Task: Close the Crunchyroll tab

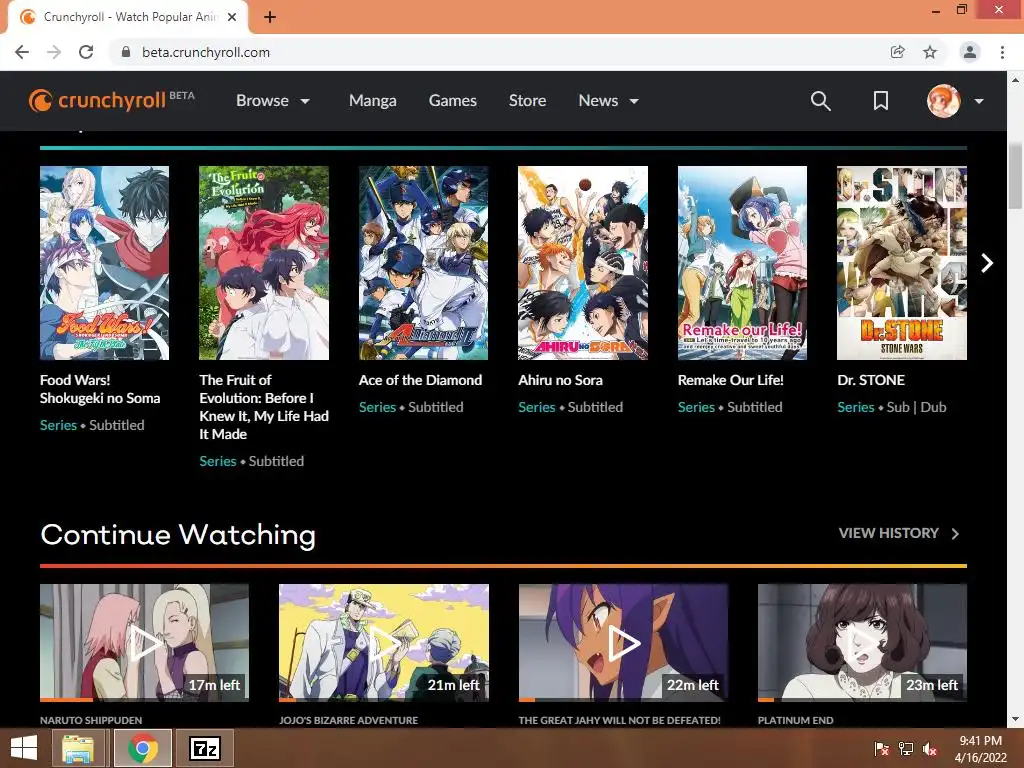Action: 232,17
